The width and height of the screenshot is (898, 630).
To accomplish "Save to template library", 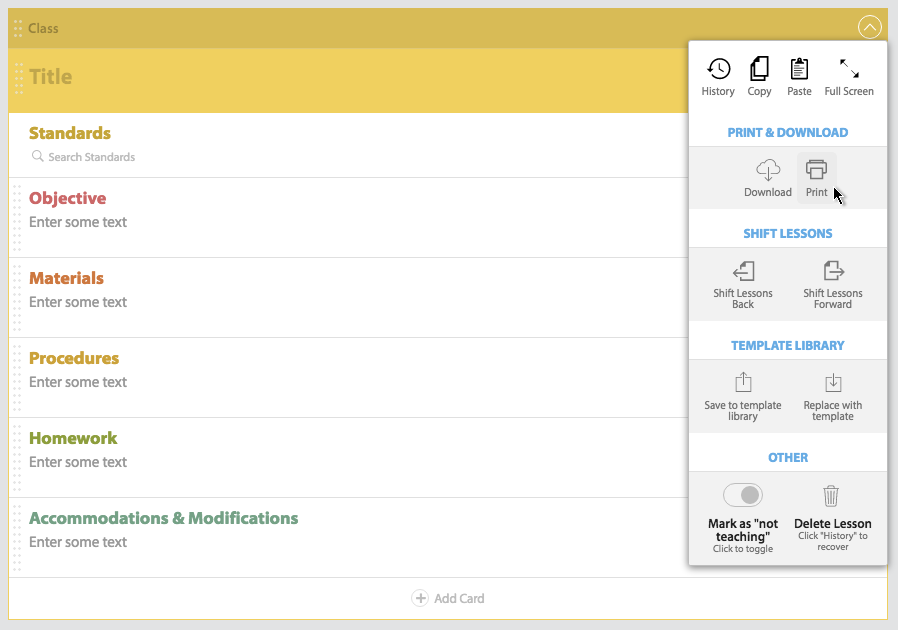I will pos(743,397).
